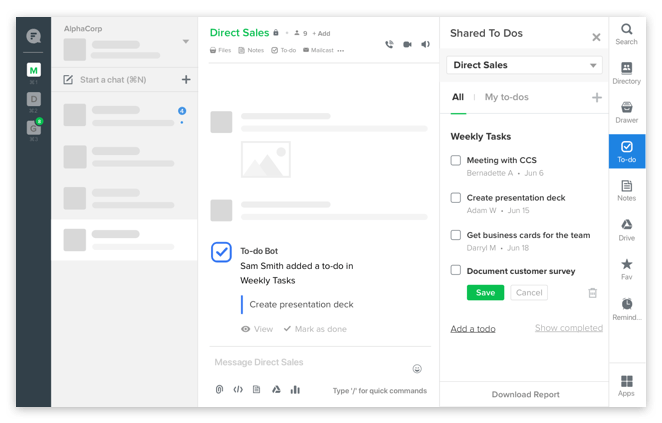662x423 pixels.
Task: Open the chat with 4 unread messages
Action: (x=124, y=115)
